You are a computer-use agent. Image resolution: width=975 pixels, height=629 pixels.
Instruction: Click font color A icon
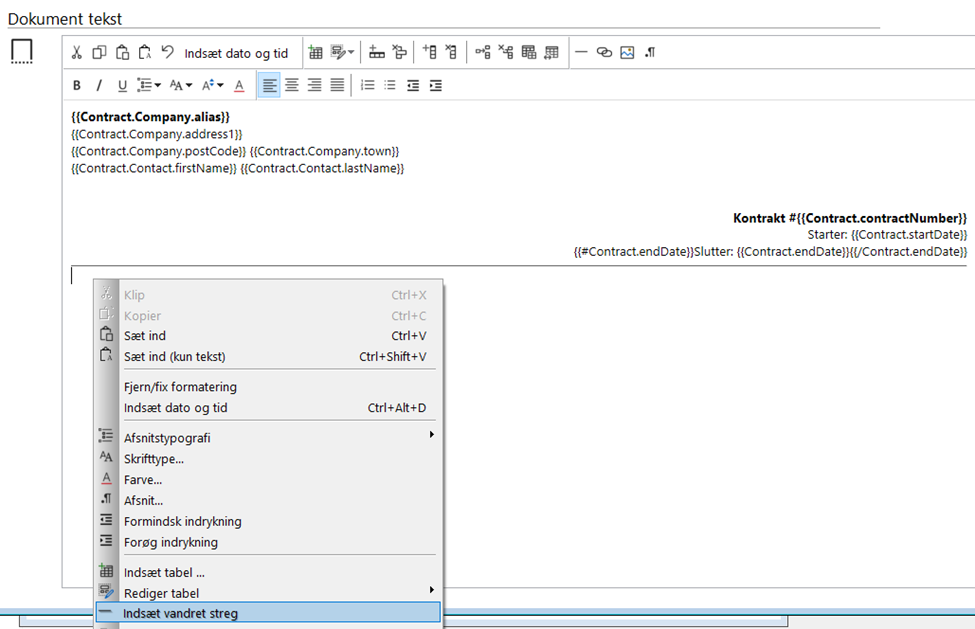239,86
